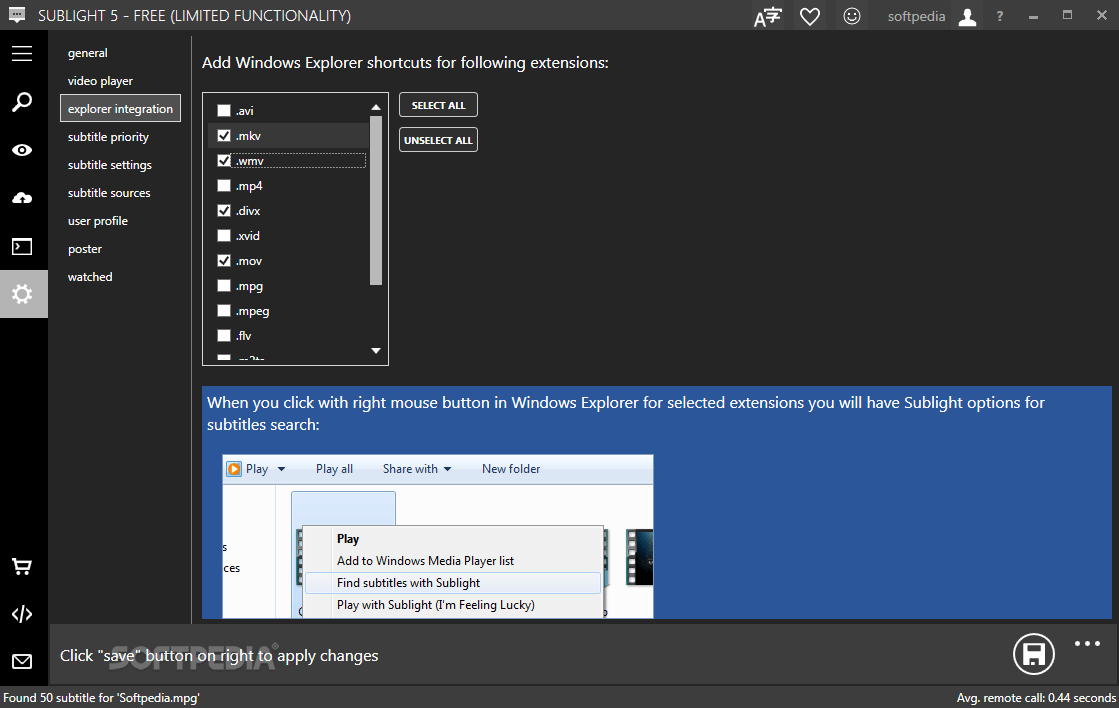
Task: Select the settings gear icon
Action: tap(22, 294)
